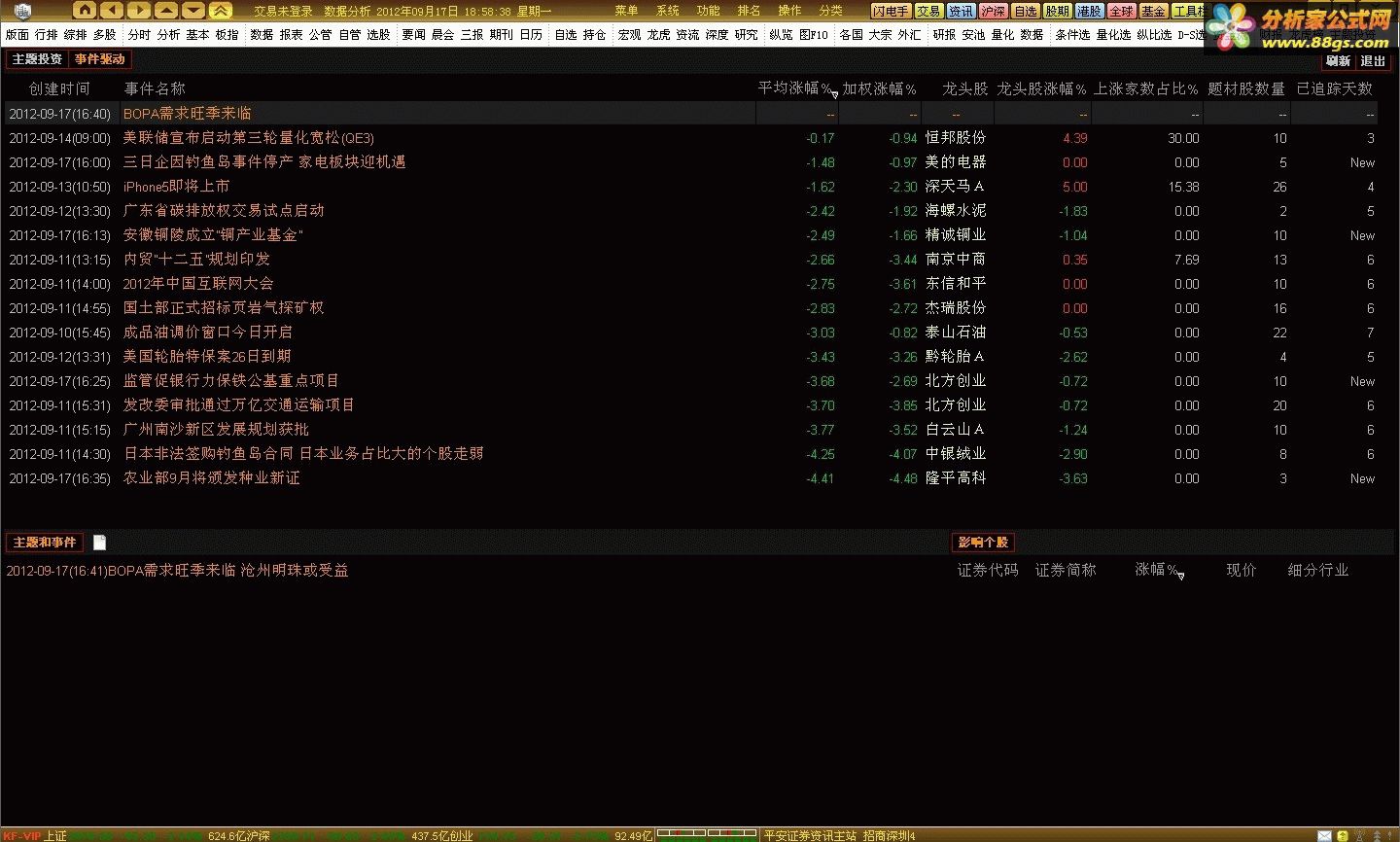Open the mail envelope icon in status bar
1400x842 pixels.
coord(1324,836)
